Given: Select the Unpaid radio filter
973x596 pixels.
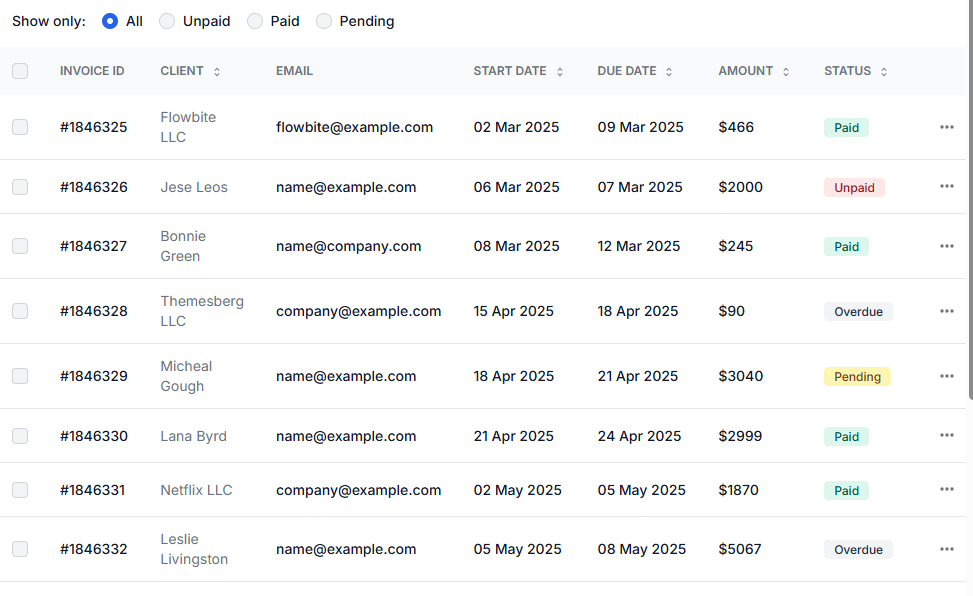Looking at the screenshot, I should tap(167, 21).
